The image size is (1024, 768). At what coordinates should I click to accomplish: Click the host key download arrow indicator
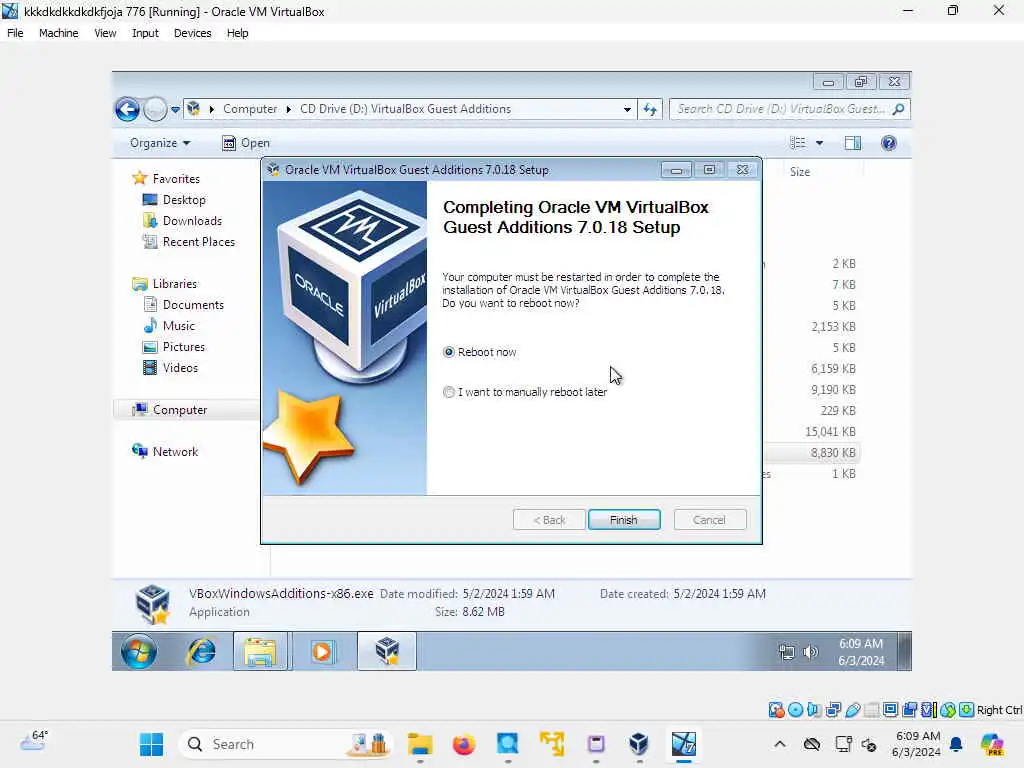(x=967, y=710)
